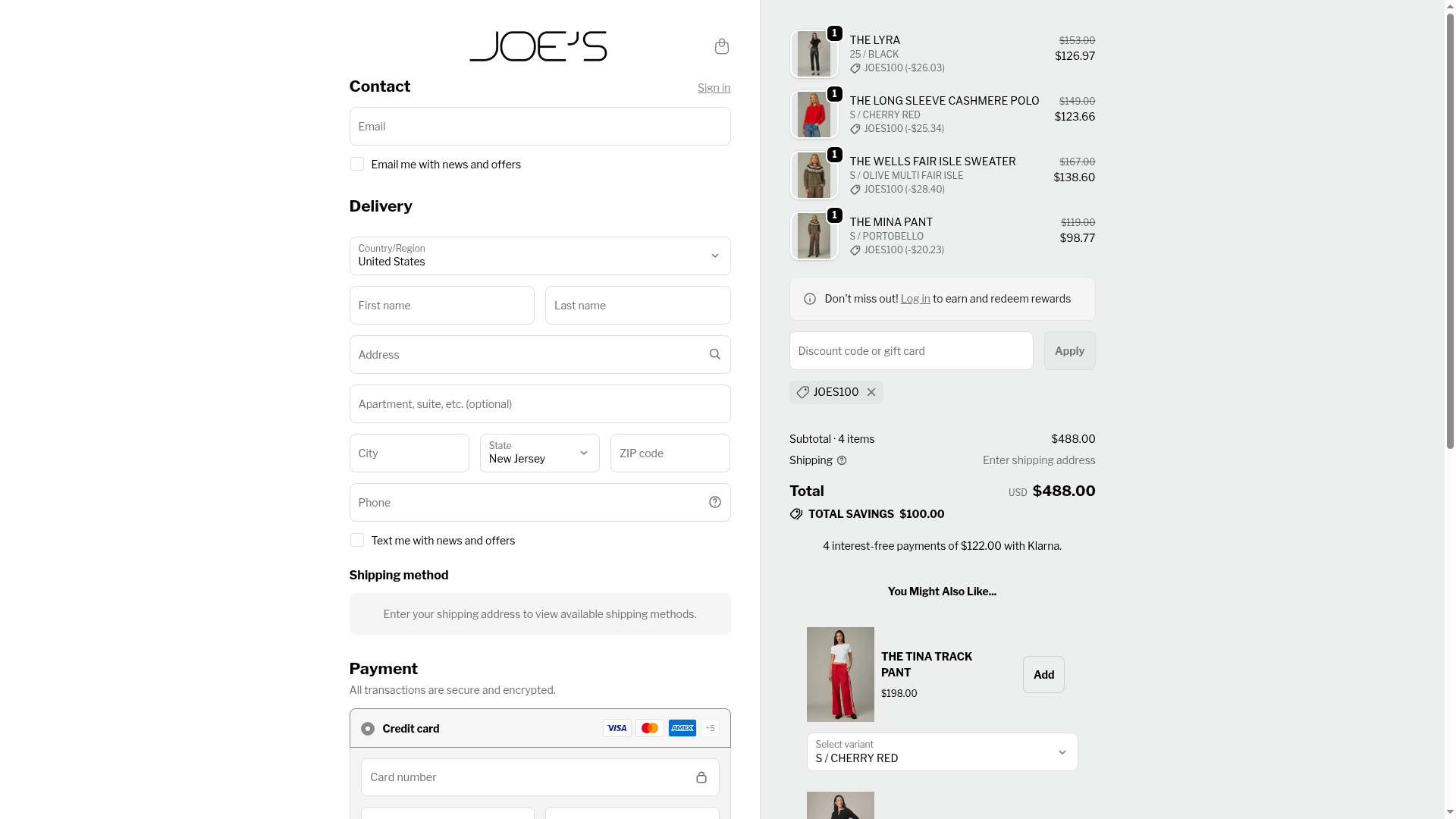The height and width of the screenshot is (819, 1456).
Task: Add The Tina Track Pant
Action: coord(1043,675)
